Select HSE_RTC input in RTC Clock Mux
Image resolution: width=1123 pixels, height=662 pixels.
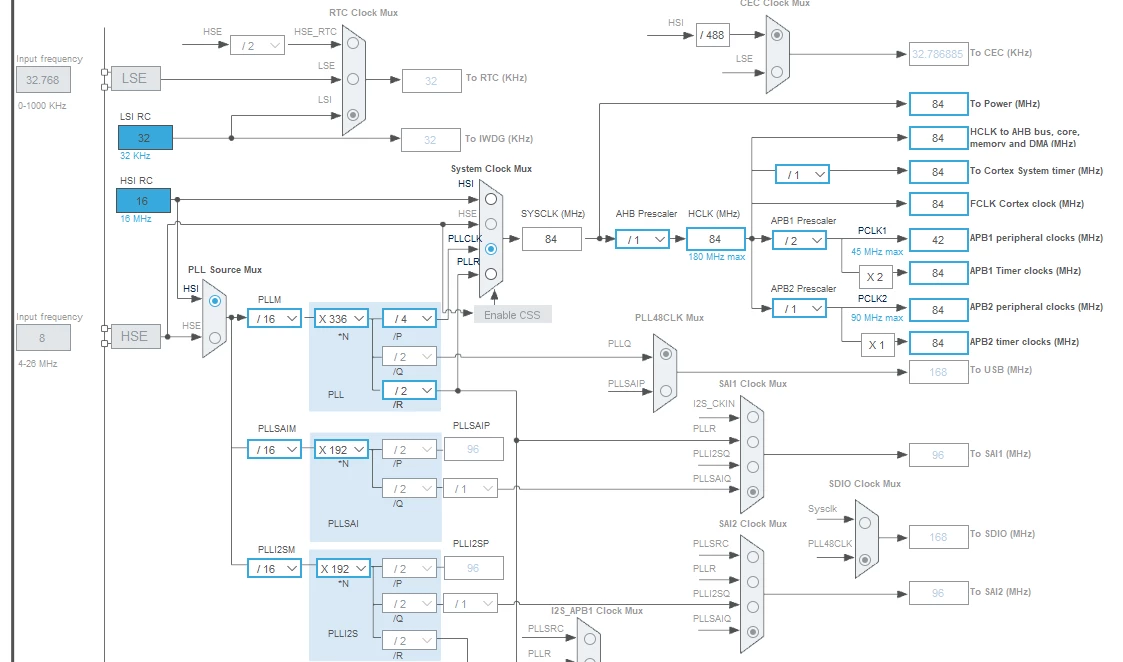coord(353,43)
